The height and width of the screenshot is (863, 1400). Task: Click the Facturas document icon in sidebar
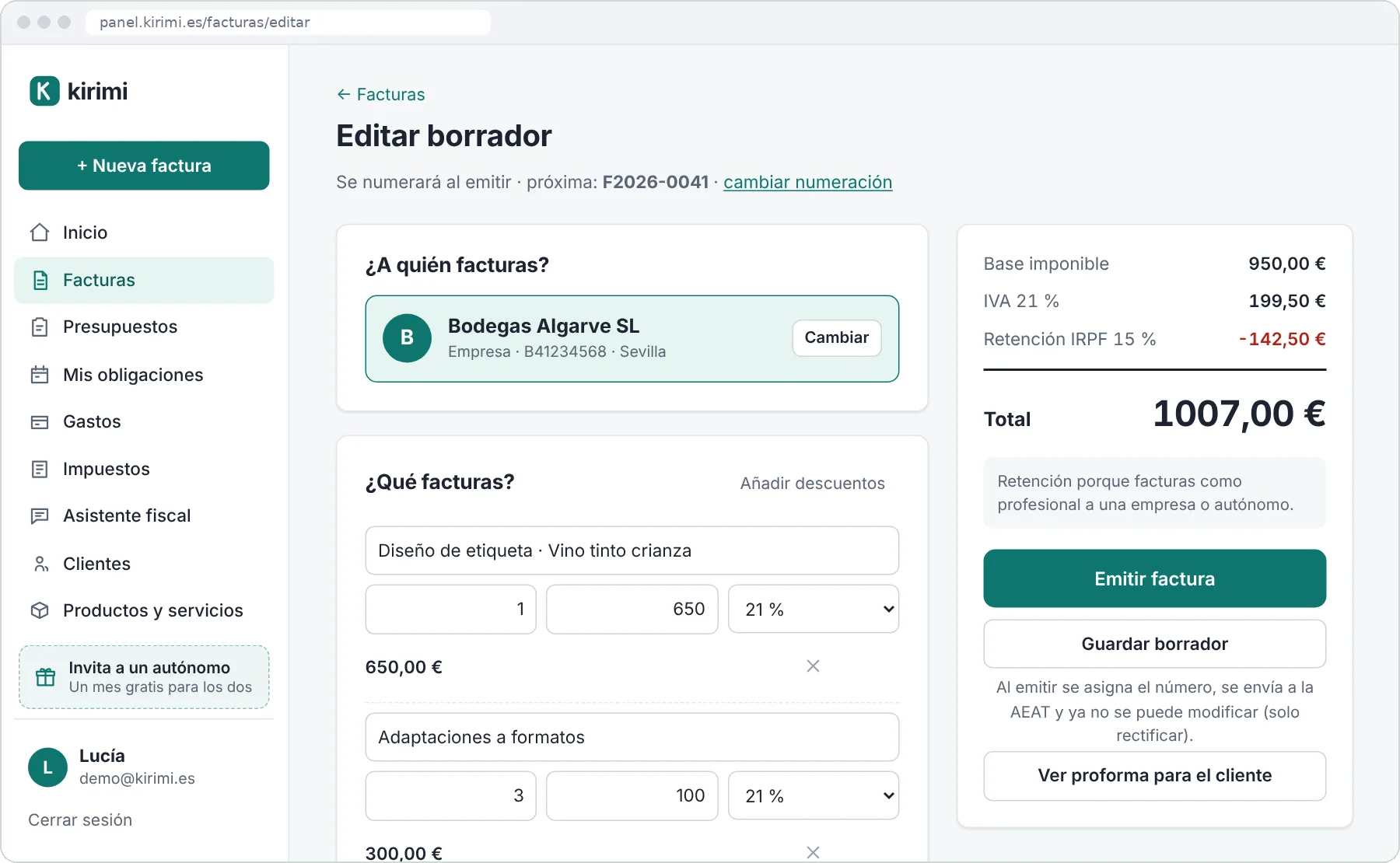tap(40, 280)
